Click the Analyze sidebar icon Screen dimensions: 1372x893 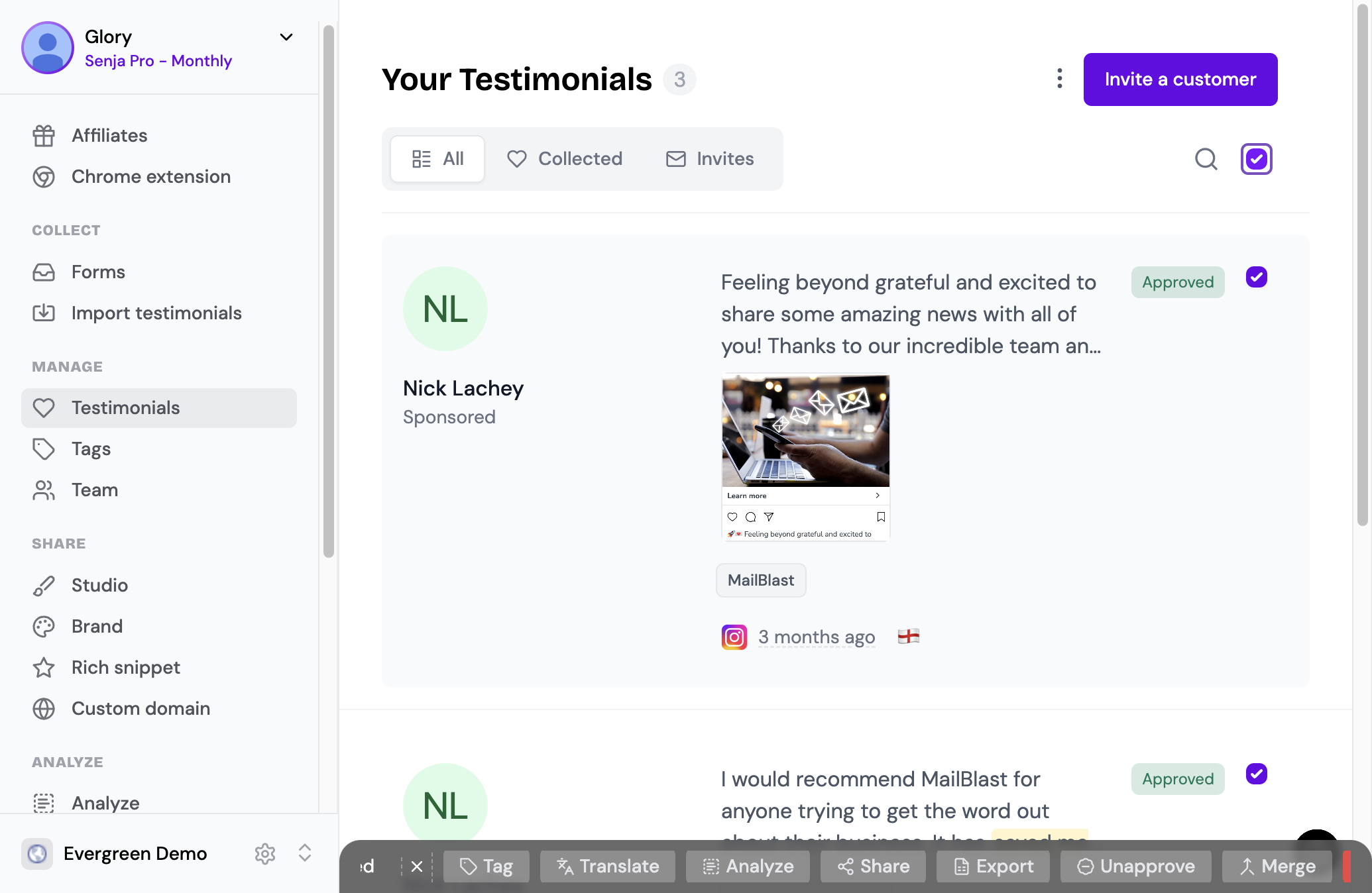[44, 803]
